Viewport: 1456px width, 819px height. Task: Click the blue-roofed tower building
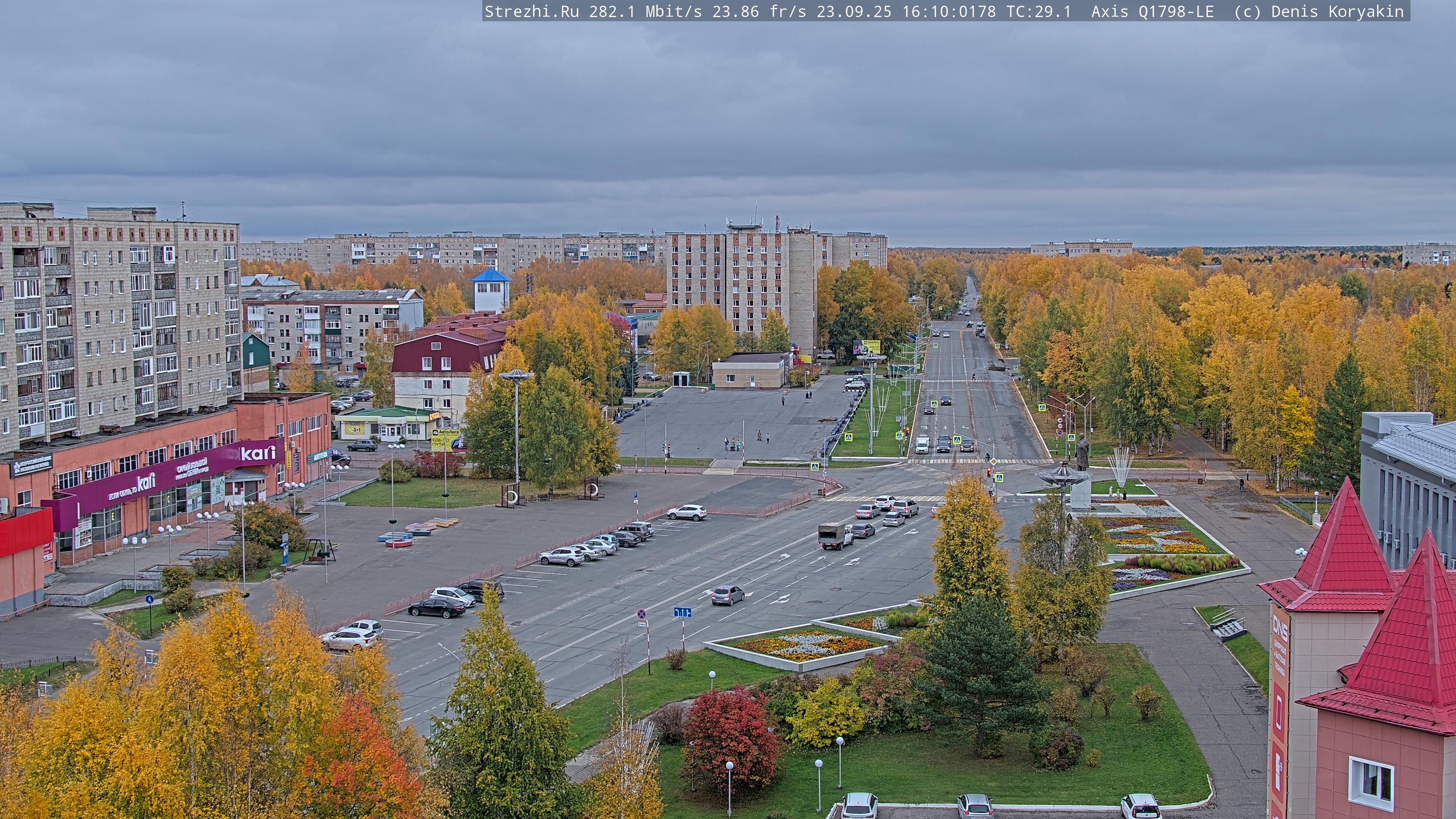pos(491,290)
